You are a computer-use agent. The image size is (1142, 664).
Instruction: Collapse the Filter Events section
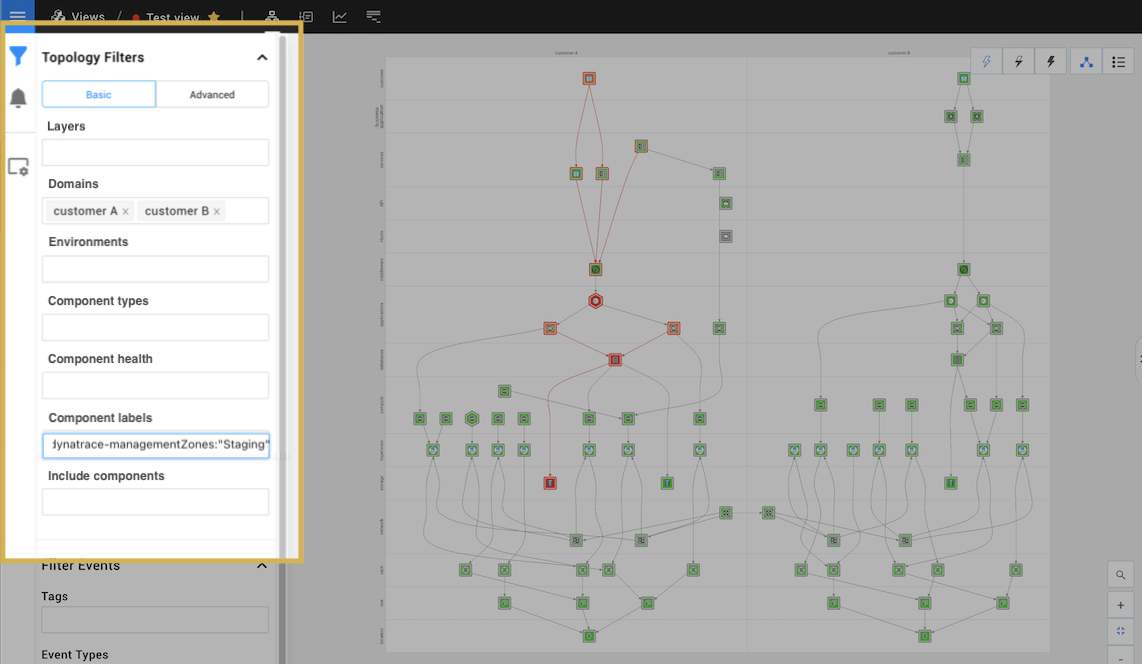click(x=262, y=566)
